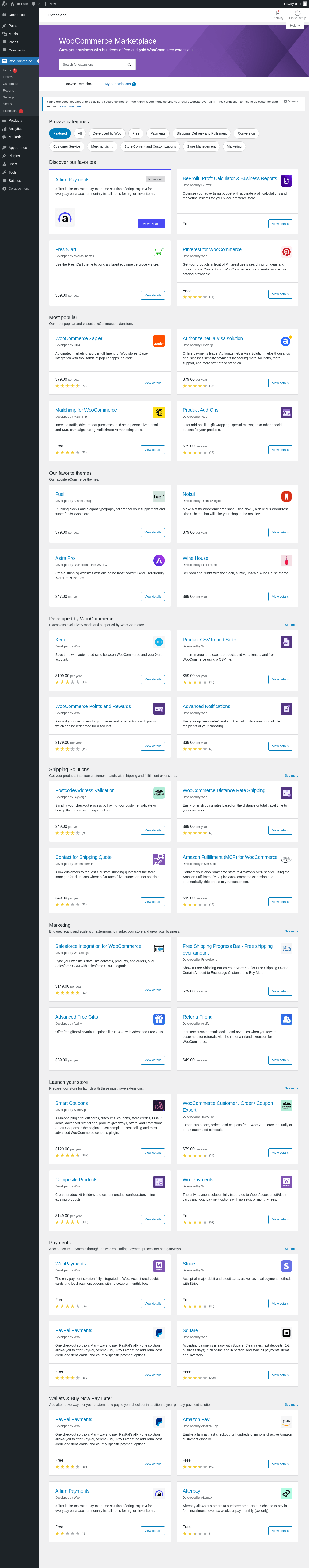Click View Details for Affirm Payments
Viewport: 309px width, 1568px height.
tap(151, 224)
